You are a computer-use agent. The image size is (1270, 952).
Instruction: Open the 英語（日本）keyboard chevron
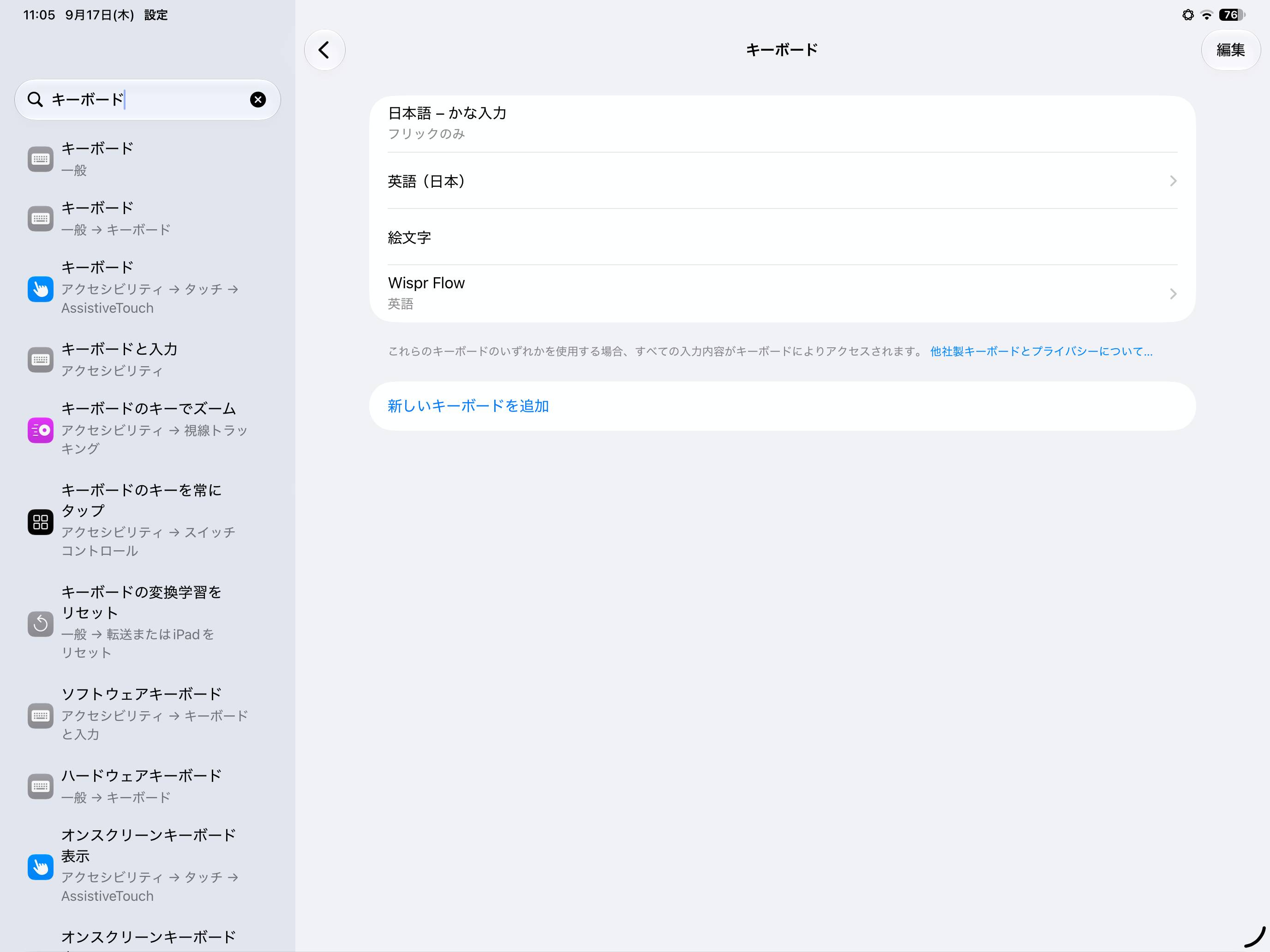(x=1173, y=181)
